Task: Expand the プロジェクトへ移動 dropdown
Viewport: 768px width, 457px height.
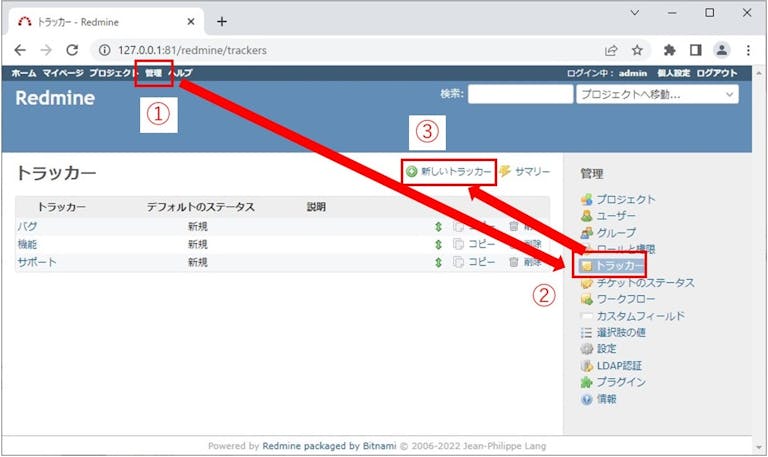Action: (x=657, y=94)
